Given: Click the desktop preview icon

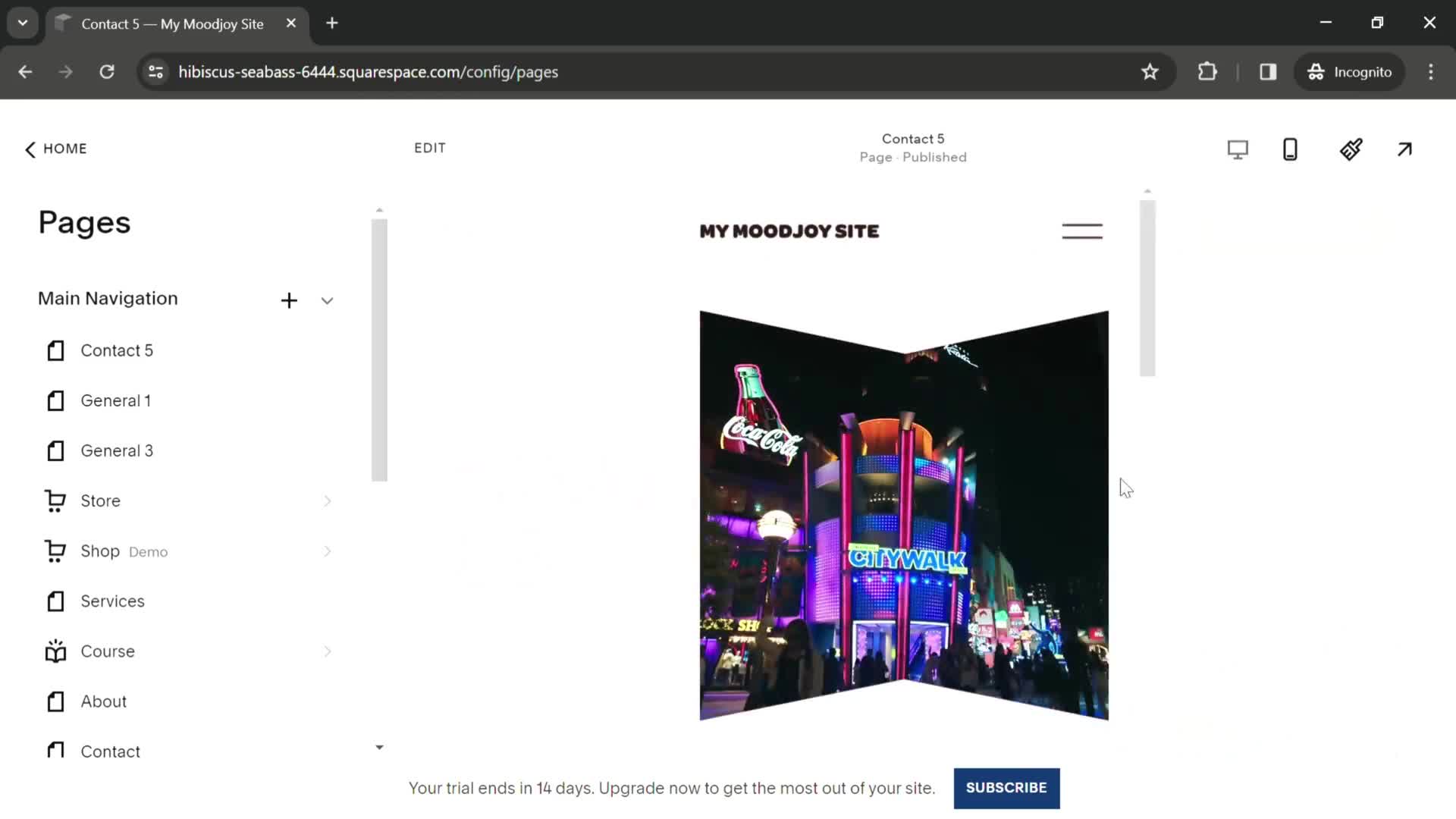Looking at the screenshot, I should point(1237,149).
